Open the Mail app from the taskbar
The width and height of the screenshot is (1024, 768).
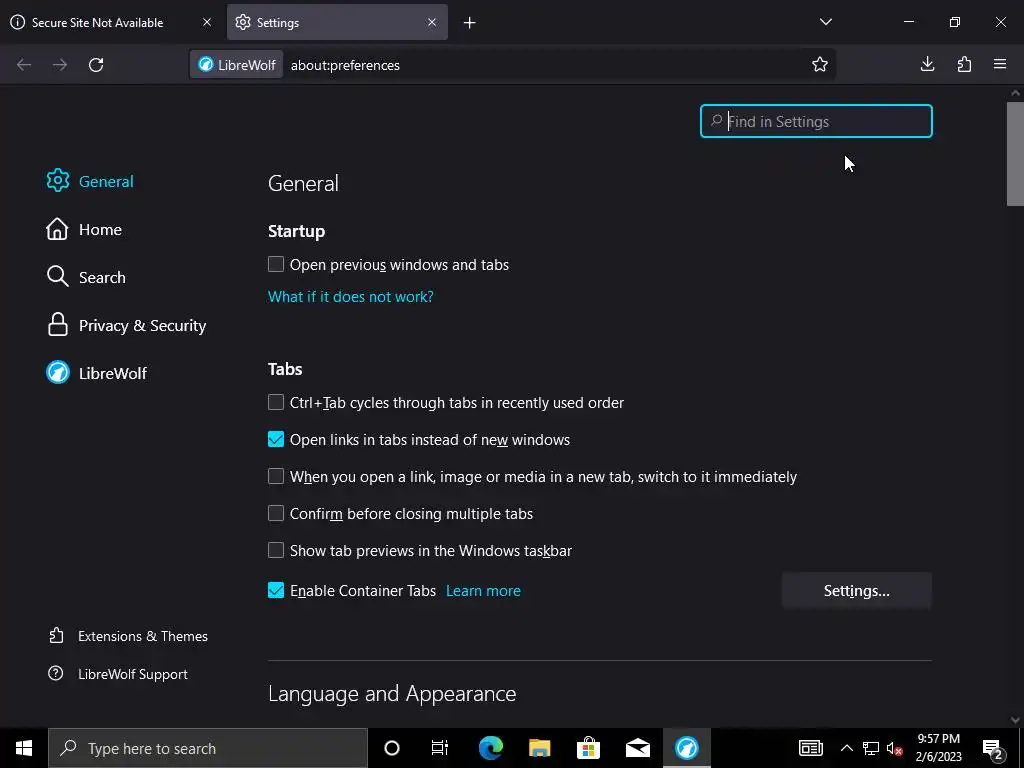pyautogui.click(x=637, y=748)
